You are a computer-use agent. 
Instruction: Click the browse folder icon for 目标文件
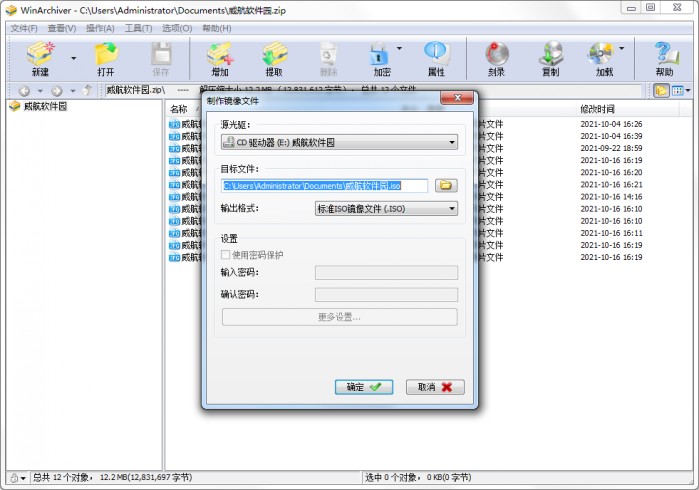pos(446,185)
